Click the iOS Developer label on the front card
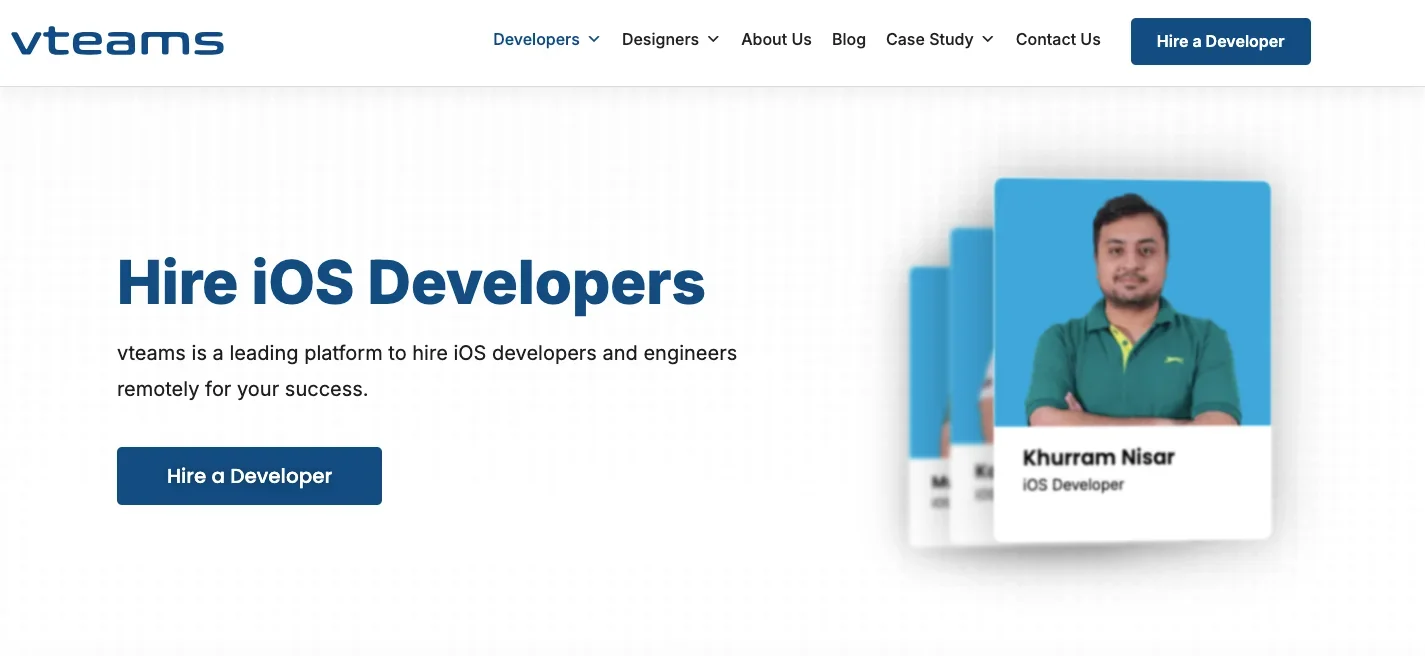 [1073, 485]
